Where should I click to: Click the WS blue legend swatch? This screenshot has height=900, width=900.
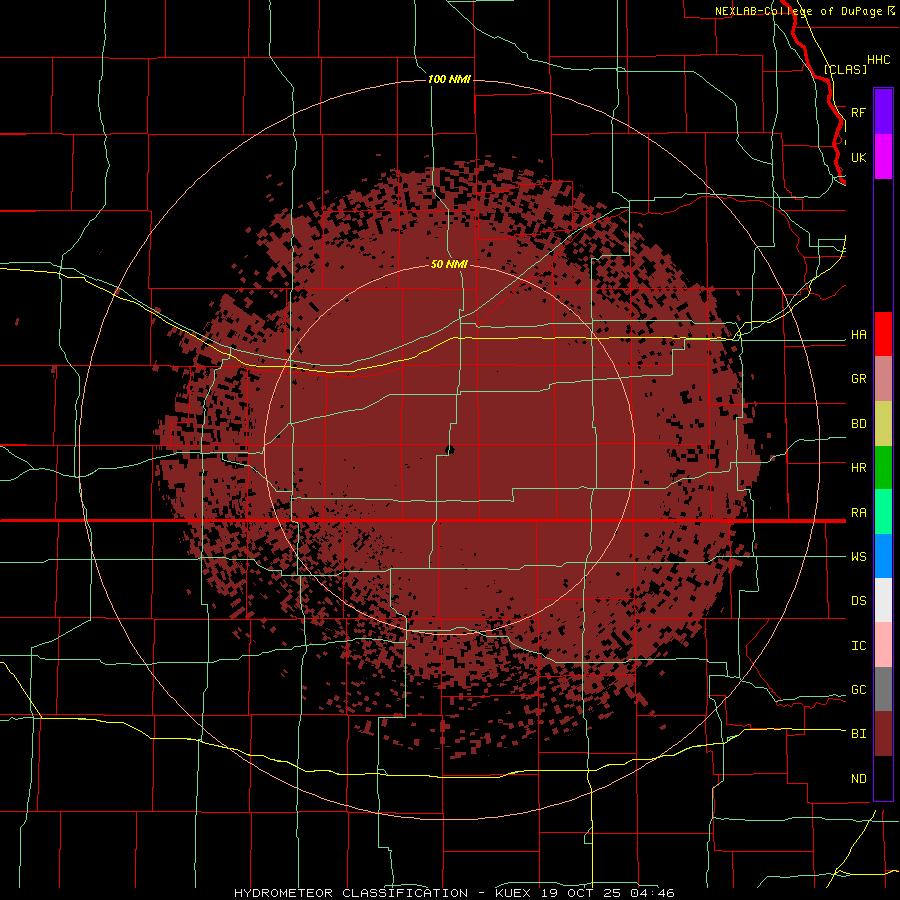click(x=883, y=556)
